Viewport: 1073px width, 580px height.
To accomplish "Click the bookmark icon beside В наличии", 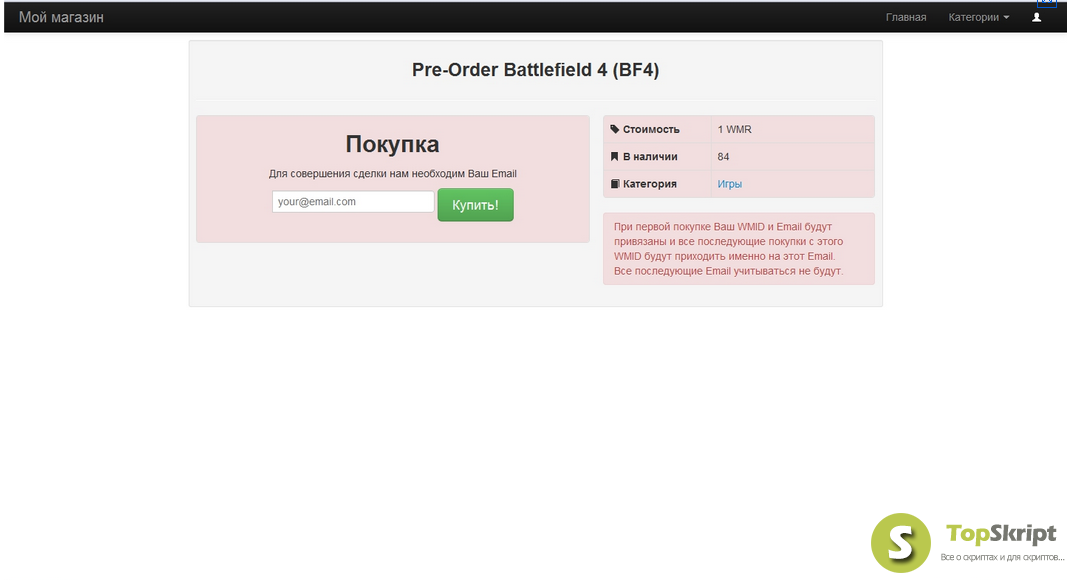I will coord(615,157).
